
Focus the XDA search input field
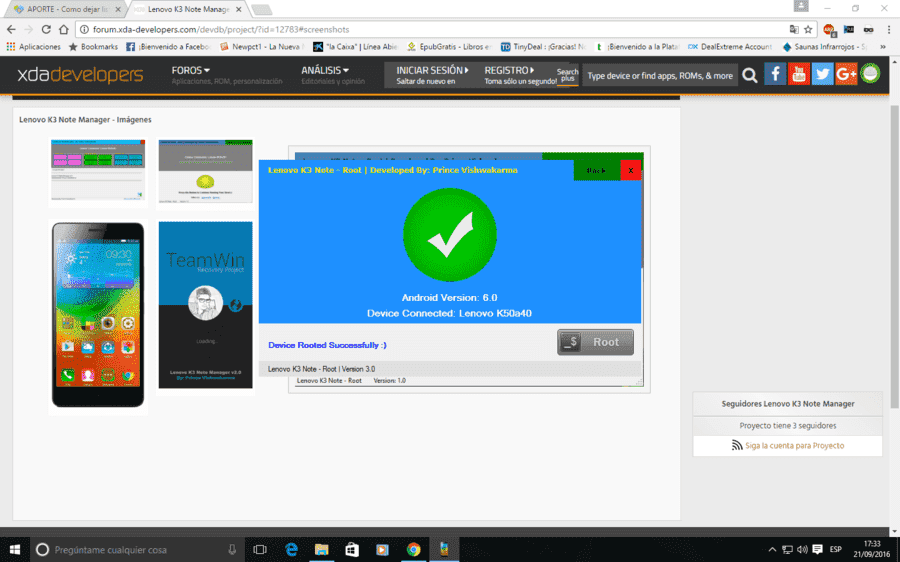[x=660, y=75]
